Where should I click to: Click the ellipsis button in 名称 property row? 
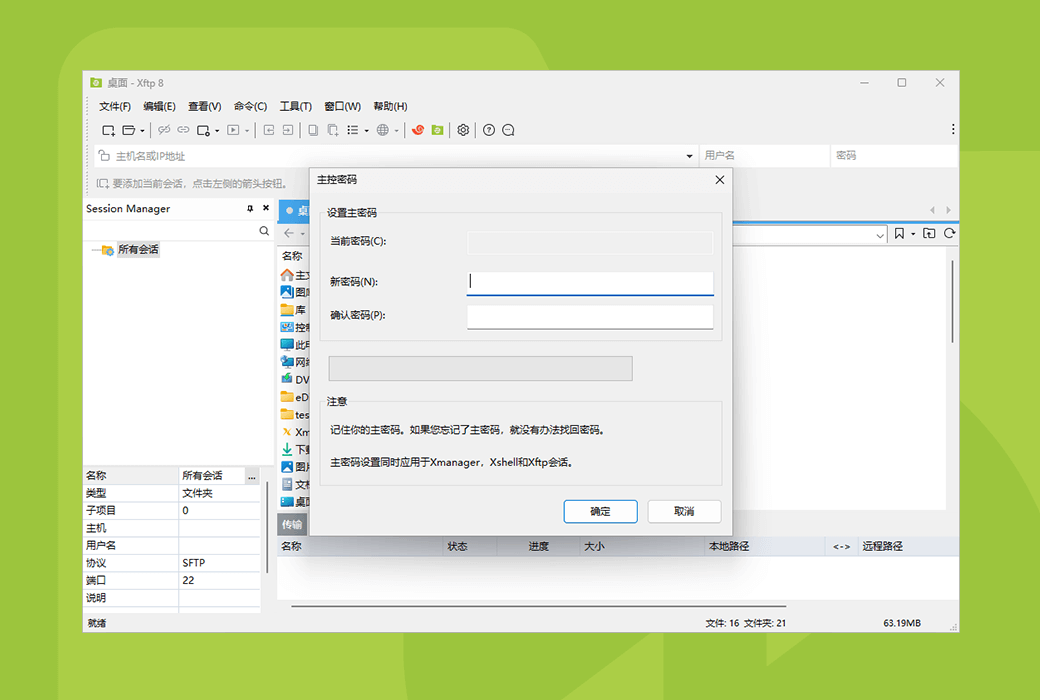pyautogui.click(x=252, y=476)
